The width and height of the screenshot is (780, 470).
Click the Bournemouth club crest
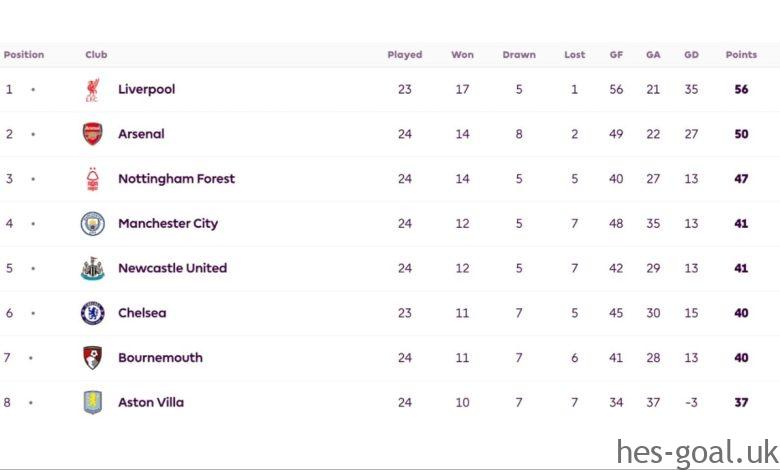[92, 358]
